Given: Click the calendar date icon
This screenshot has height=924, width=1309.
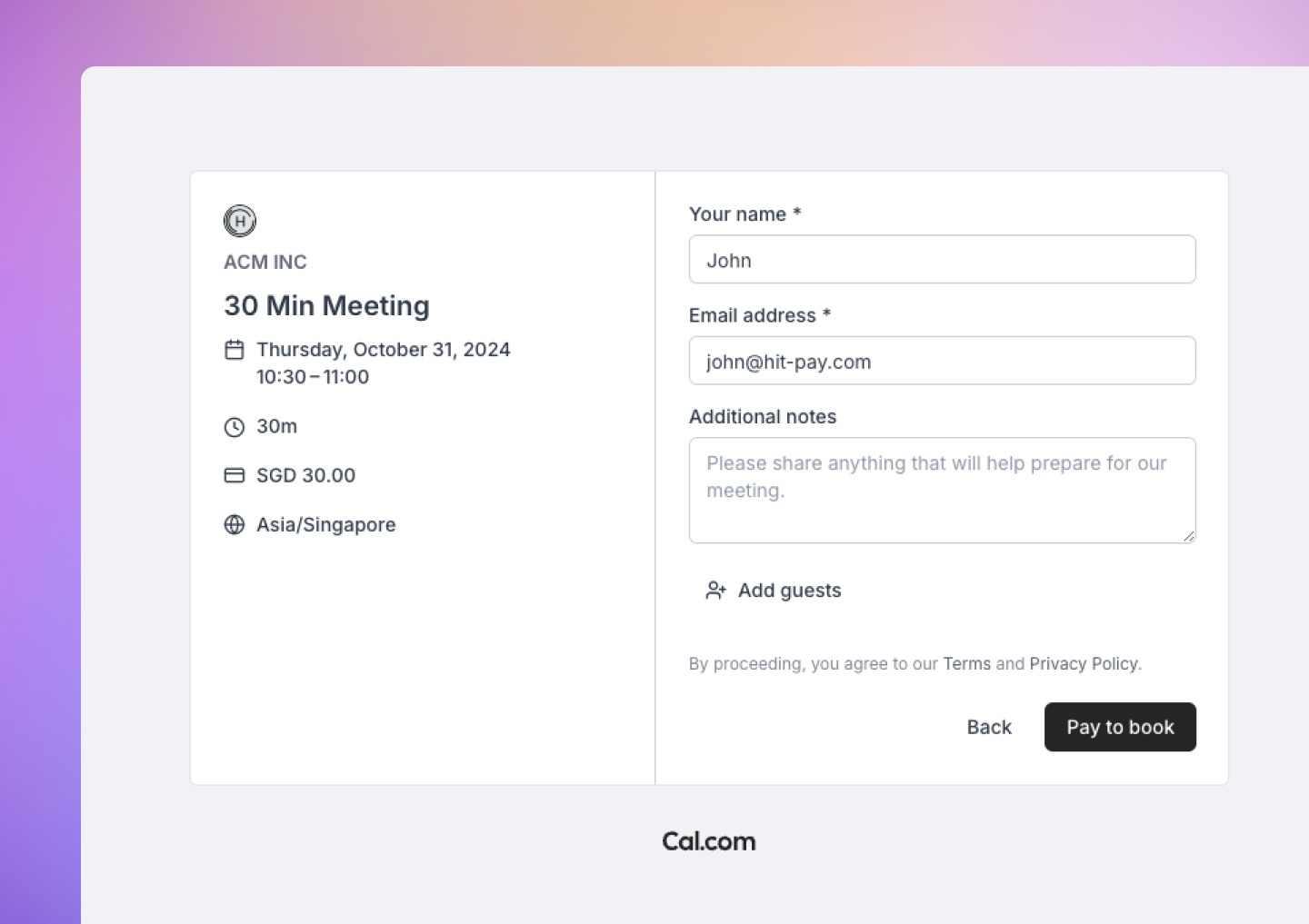Looking at the screenshot, I should point(235,350).
